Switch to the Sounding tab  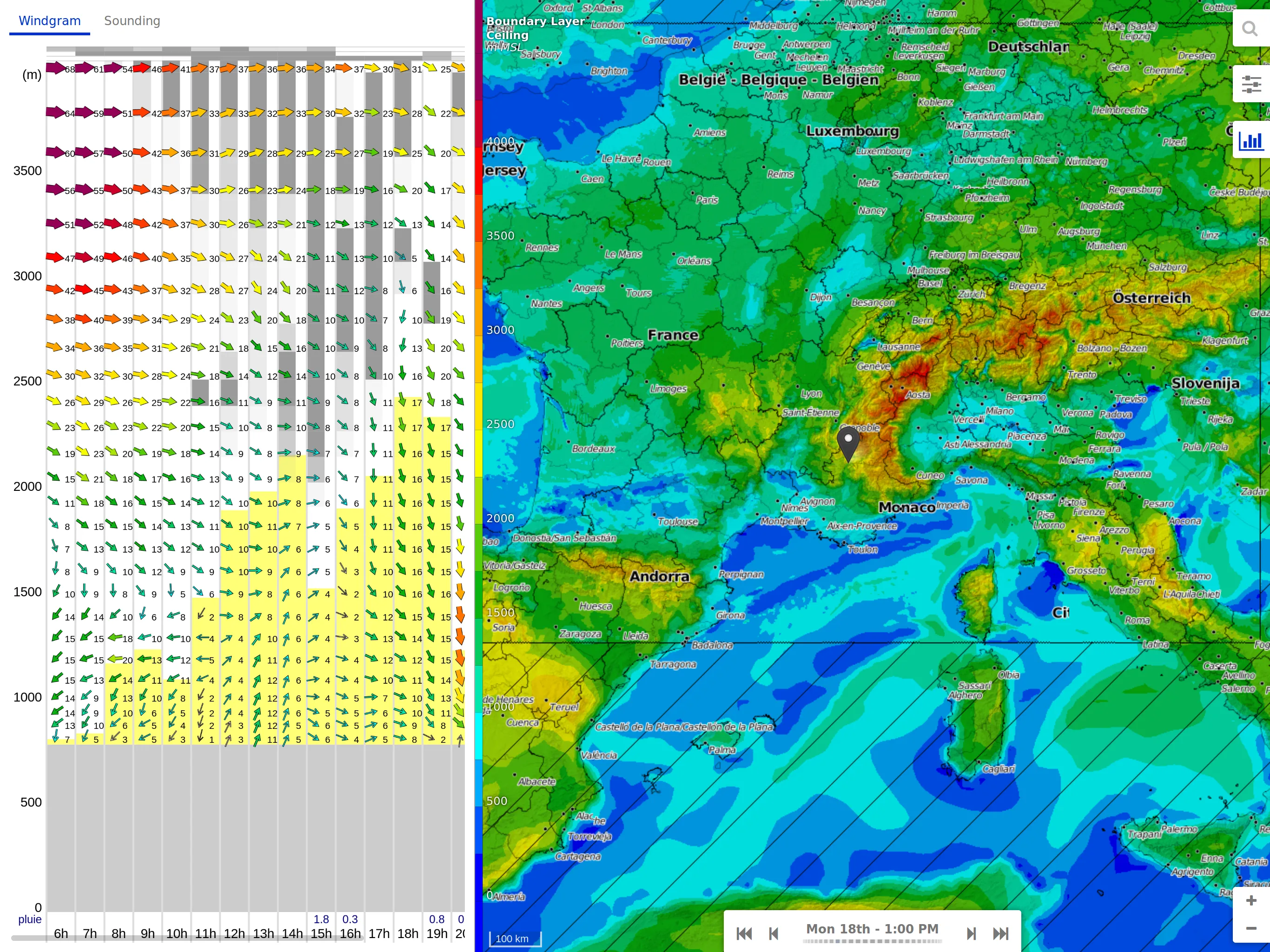click(132, 20)
